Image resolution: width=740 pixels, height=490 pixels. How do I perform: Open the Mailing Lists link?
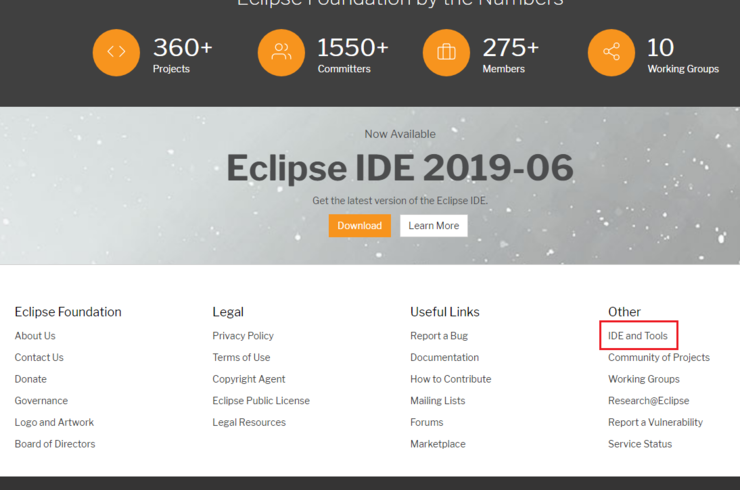tap(437, 401)
